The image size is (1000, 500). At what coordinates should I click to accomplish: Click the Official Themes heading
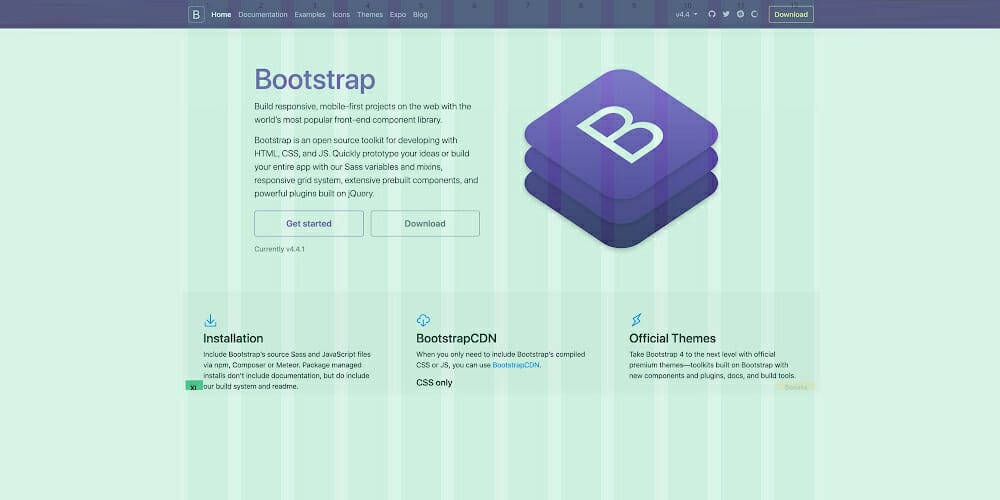[x=673, y=339]
